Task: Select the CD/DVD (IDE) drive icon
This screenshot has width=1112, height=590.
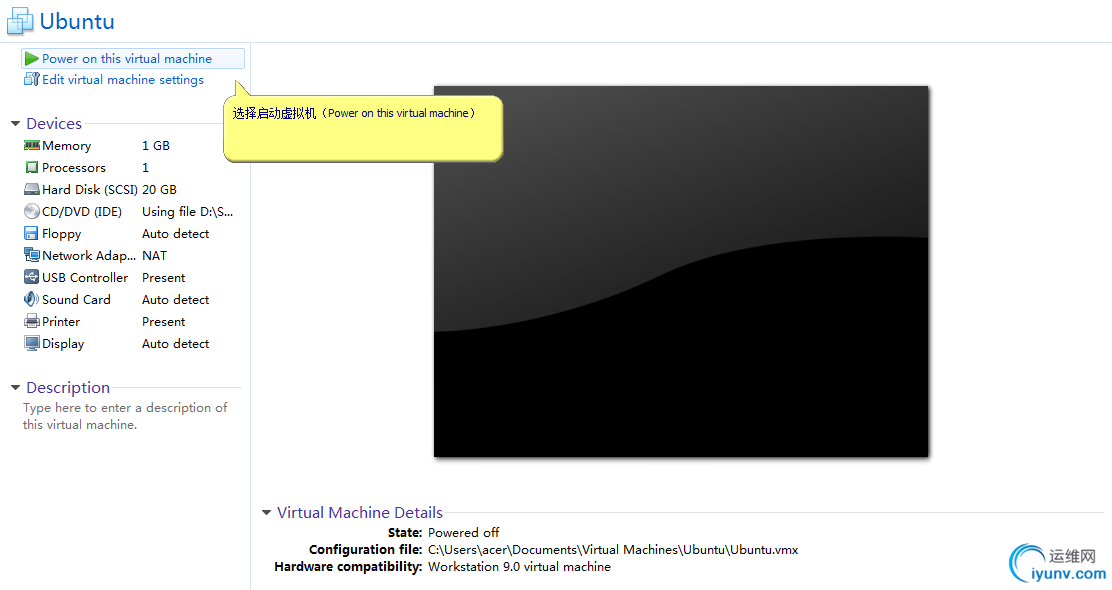Action: (x=31, y=211)
